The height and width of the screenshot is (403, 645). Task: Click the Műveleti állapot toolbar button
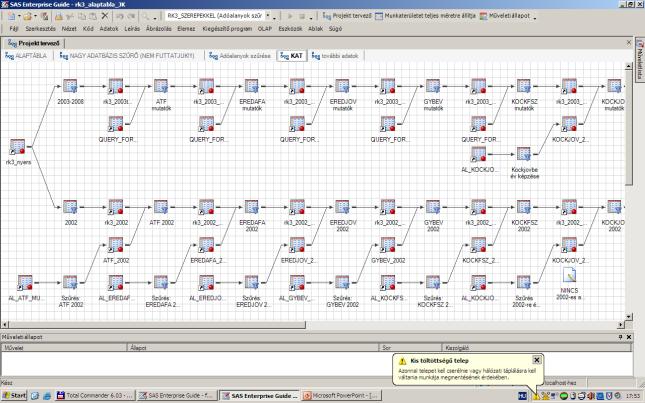(x=505, y=16)
